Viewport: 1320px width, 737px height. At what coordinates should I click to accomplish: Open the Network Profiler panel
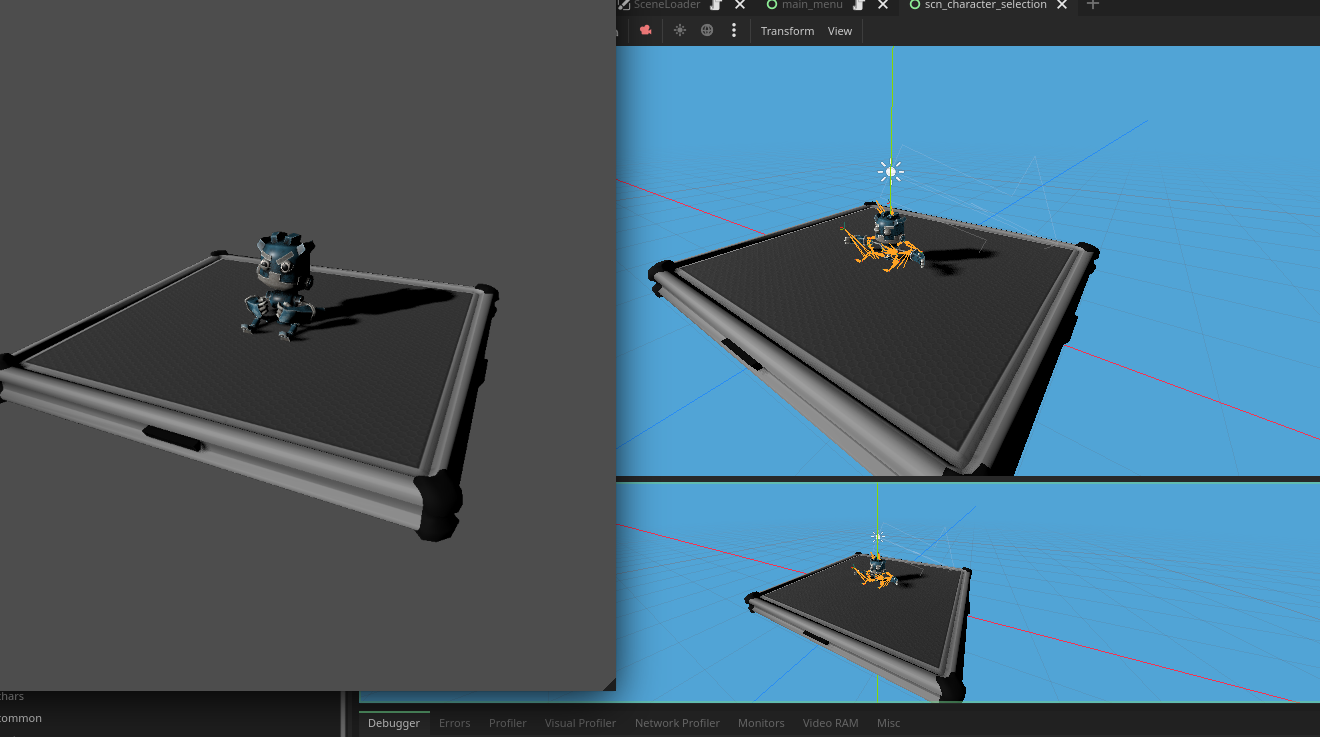pyautogui.click(x=677, y=722)
